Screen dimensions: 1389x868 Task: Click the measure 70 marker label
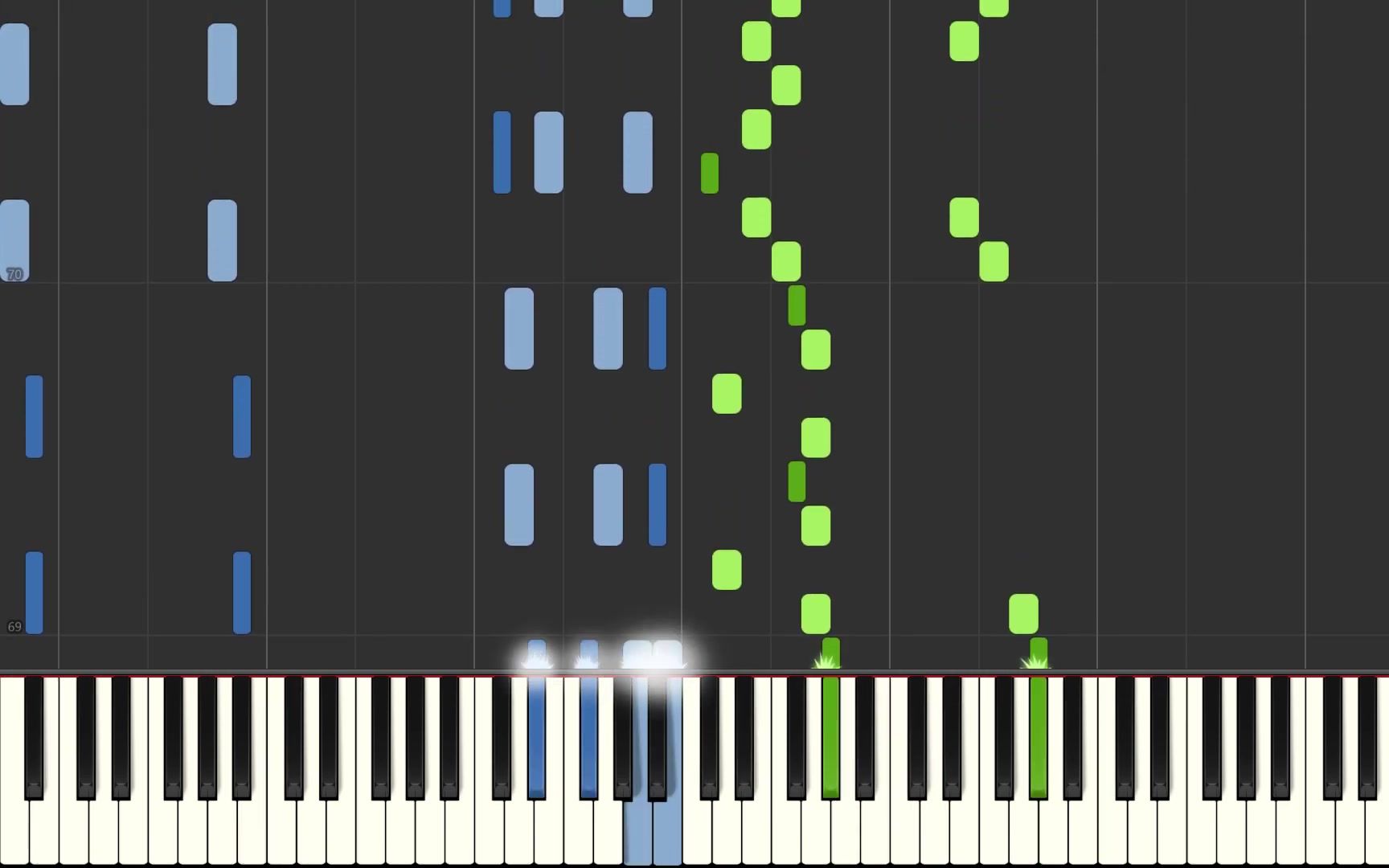coord(14,275)
